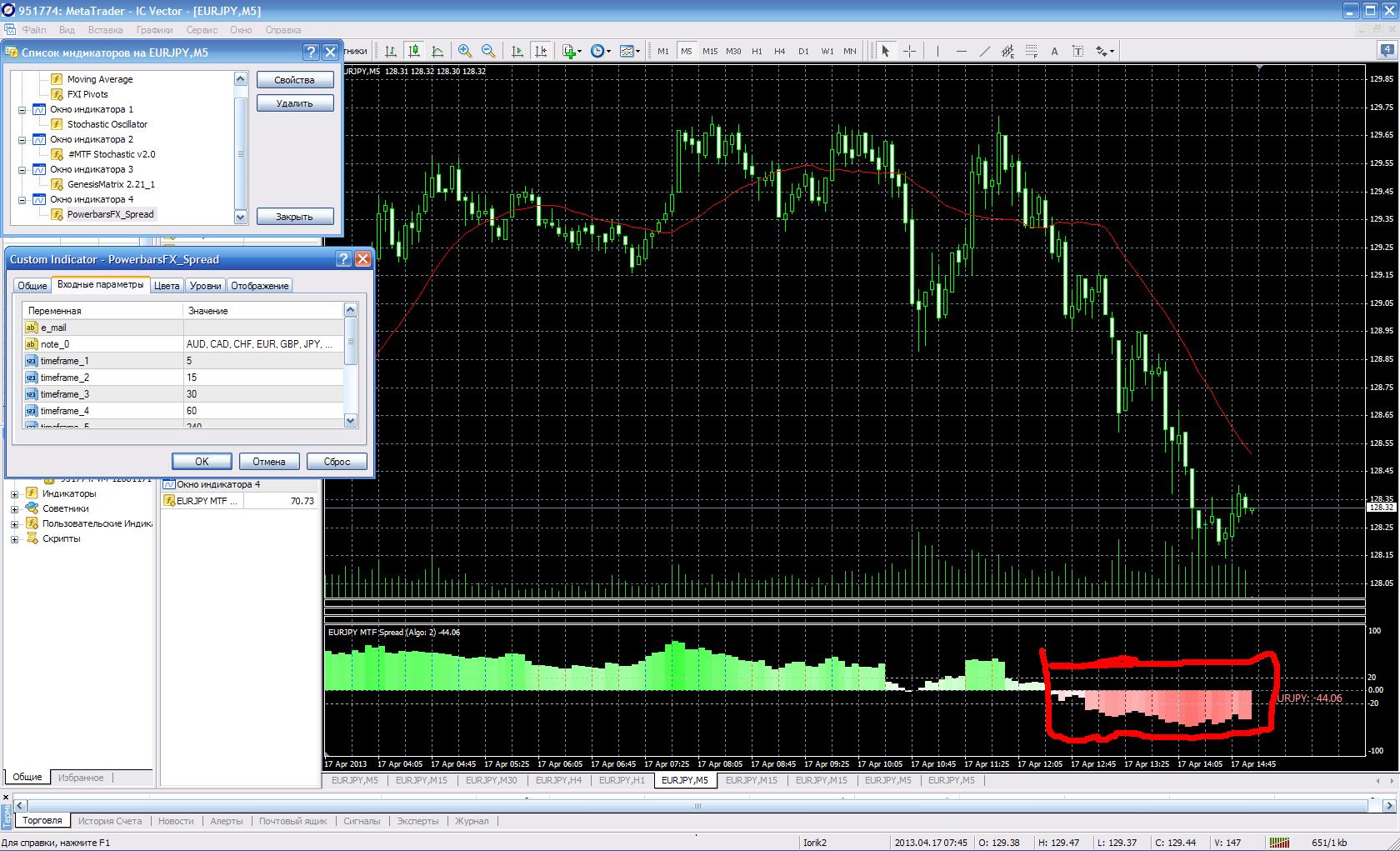1400x851 pixels.
Task: Select GenesisMatrix 2.21_1 indicator
Action: click(x=111, y=184)
